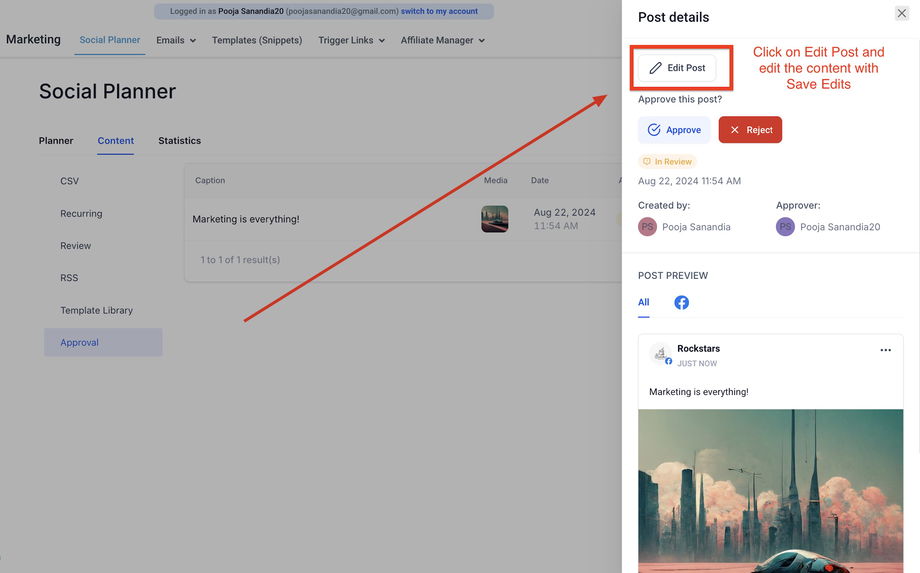Click Pooja Sanandia20 approver avatar

tap(785, 227)
